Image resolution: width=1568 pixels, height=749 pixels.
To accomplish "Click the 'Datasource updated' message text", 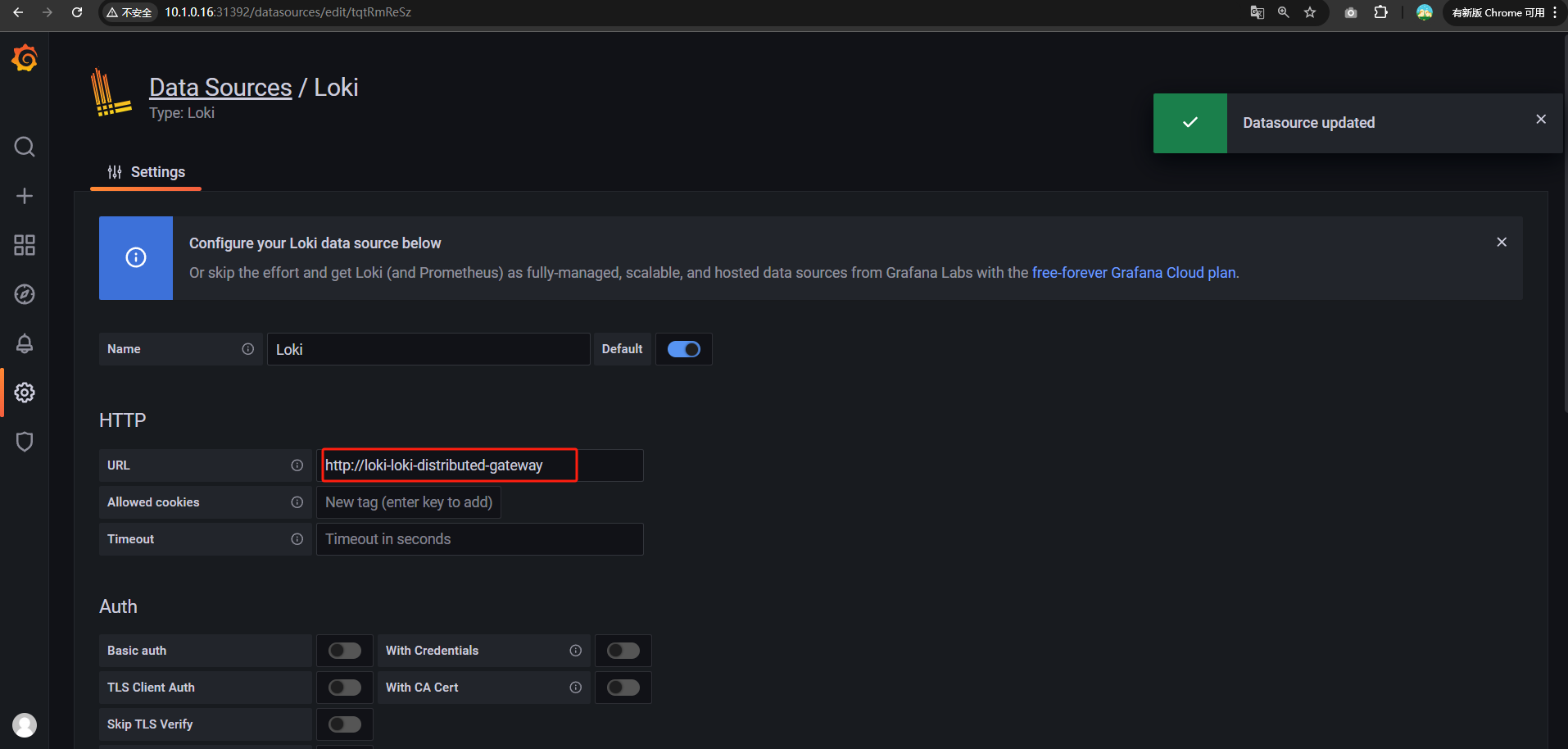I will 1308,123.
